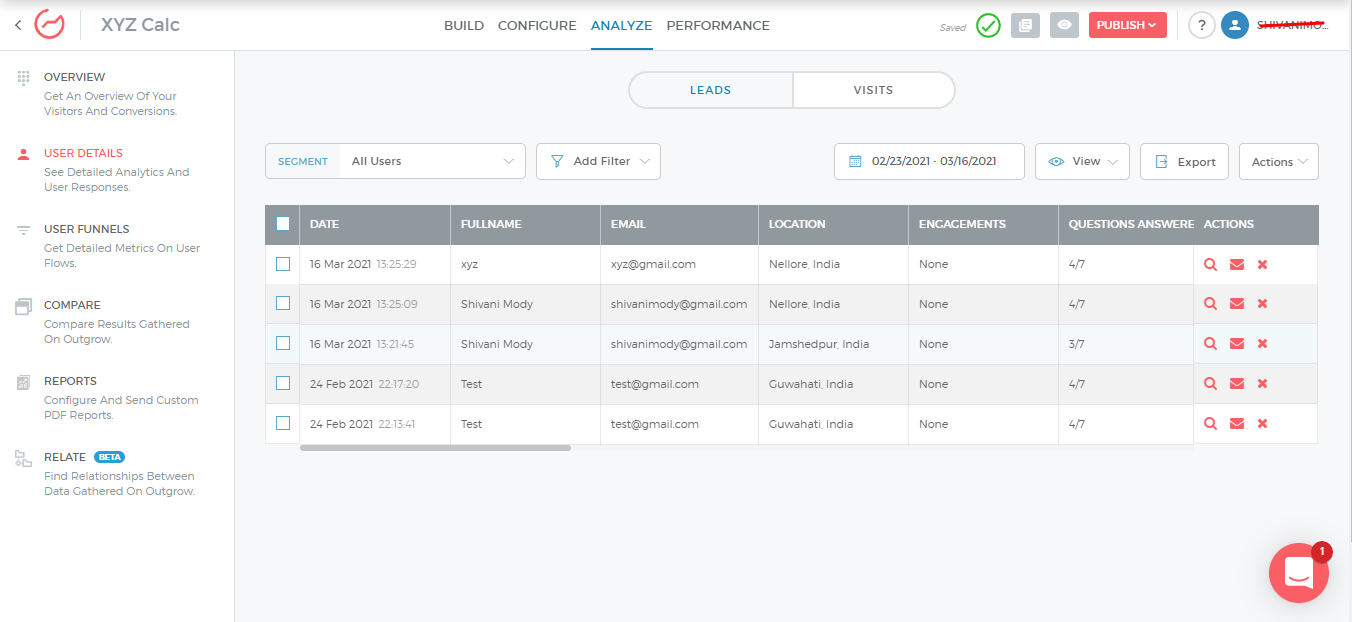Open the help question mark icon
1352x622 pixels.
[x=1202, y=26]
